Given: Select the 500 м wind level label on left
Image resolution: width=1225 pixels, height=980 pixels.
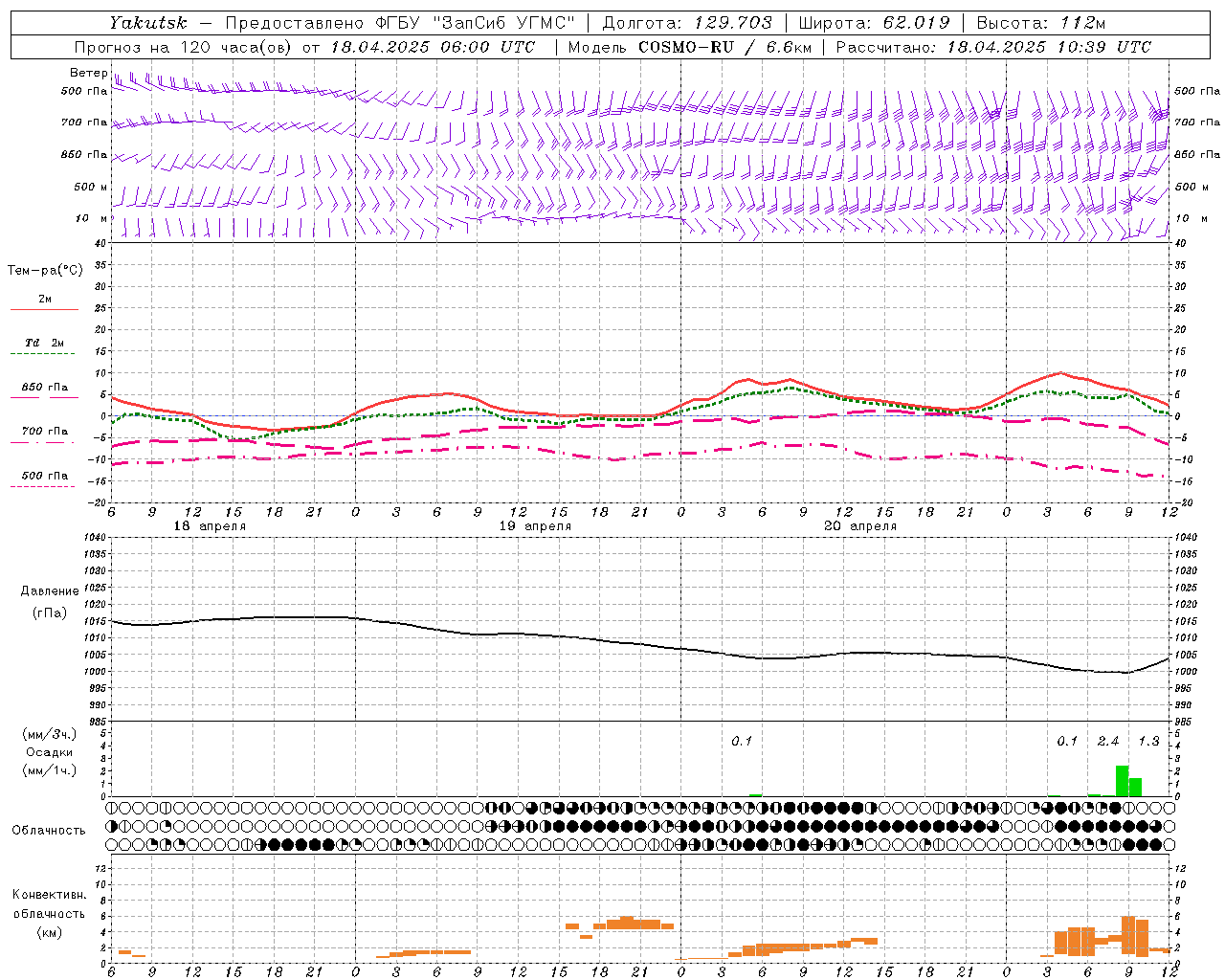Looking at the screenshot, I should 91,187.
